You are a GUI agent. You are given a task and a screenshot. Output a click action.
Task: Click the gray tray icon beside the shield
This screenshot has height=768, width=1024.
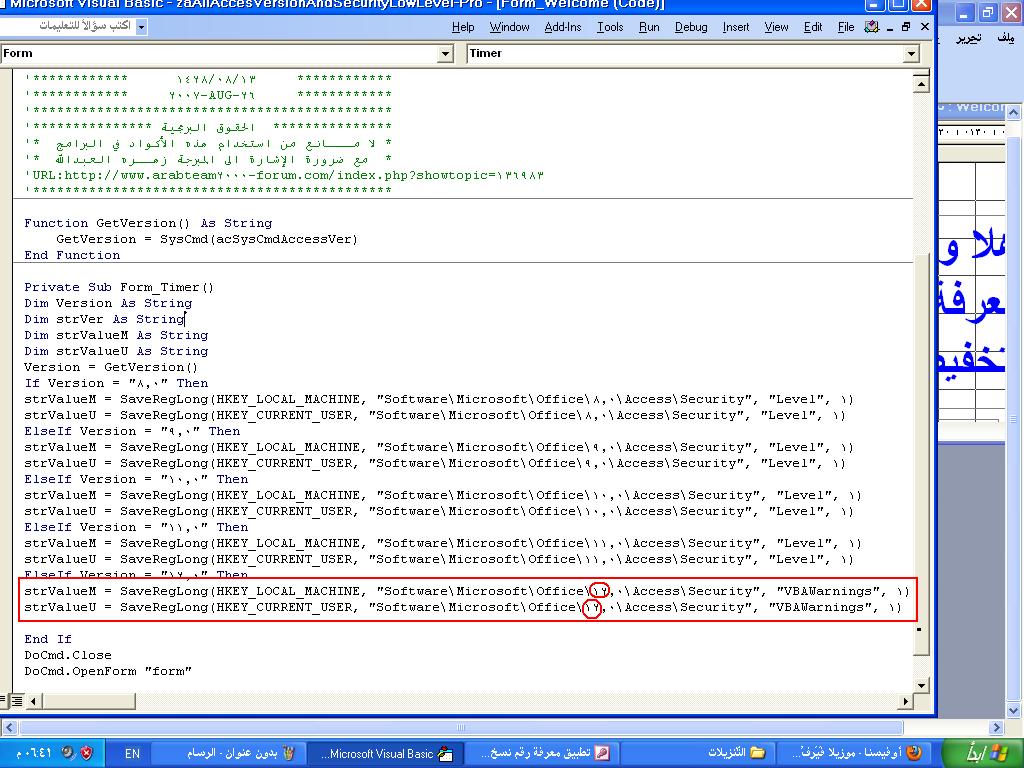tap(68, 753)
